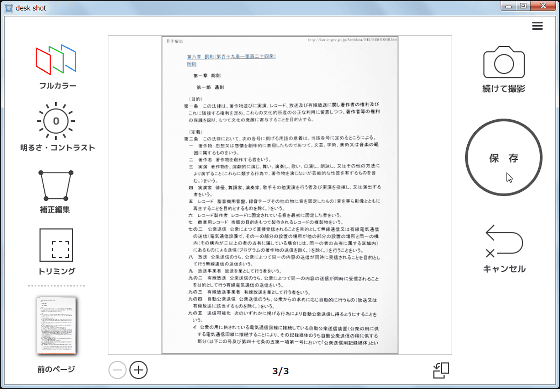Select the フルカラー color mode icon
The width and height of the screenshot is (560, 389).
[56, 59]
